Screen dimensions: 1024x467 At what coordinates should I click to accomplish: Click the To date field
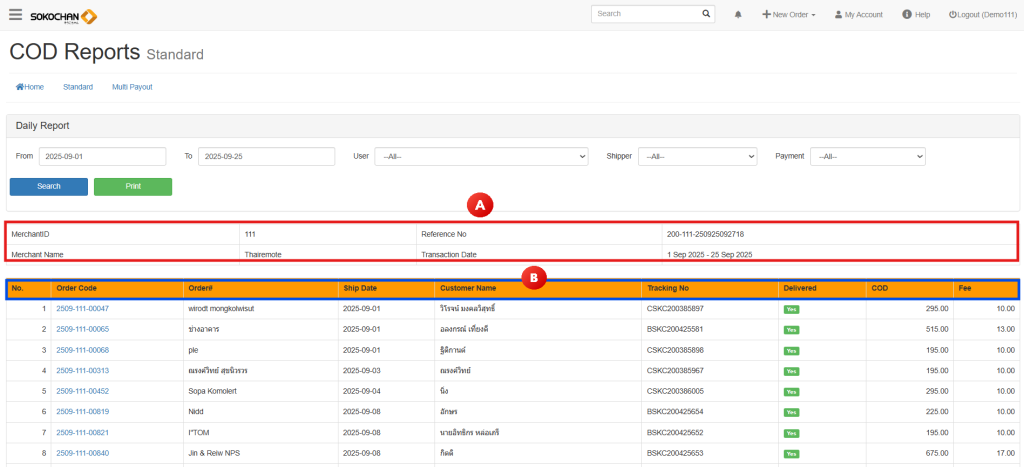(x=266, y=157)
